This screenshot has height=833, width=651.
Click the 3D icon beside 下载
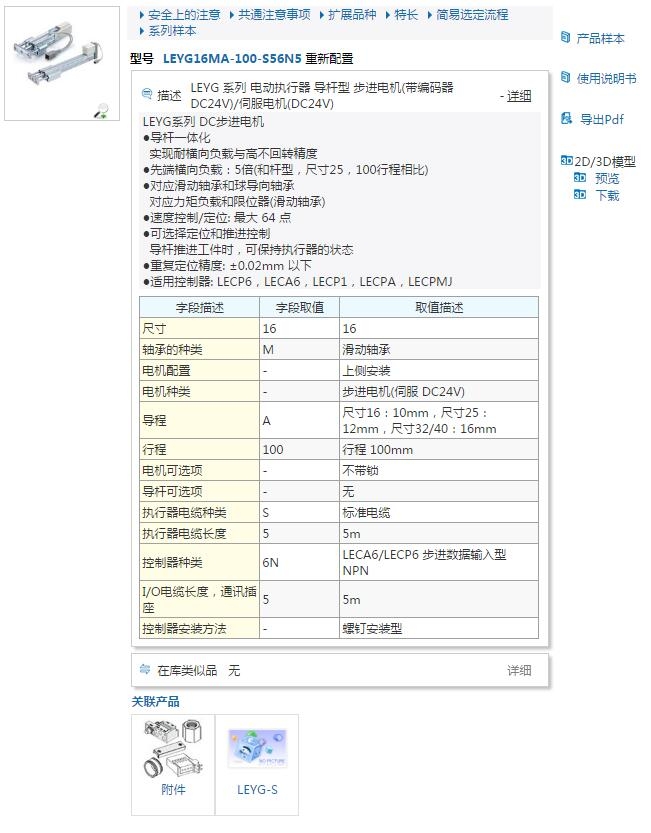580,195
